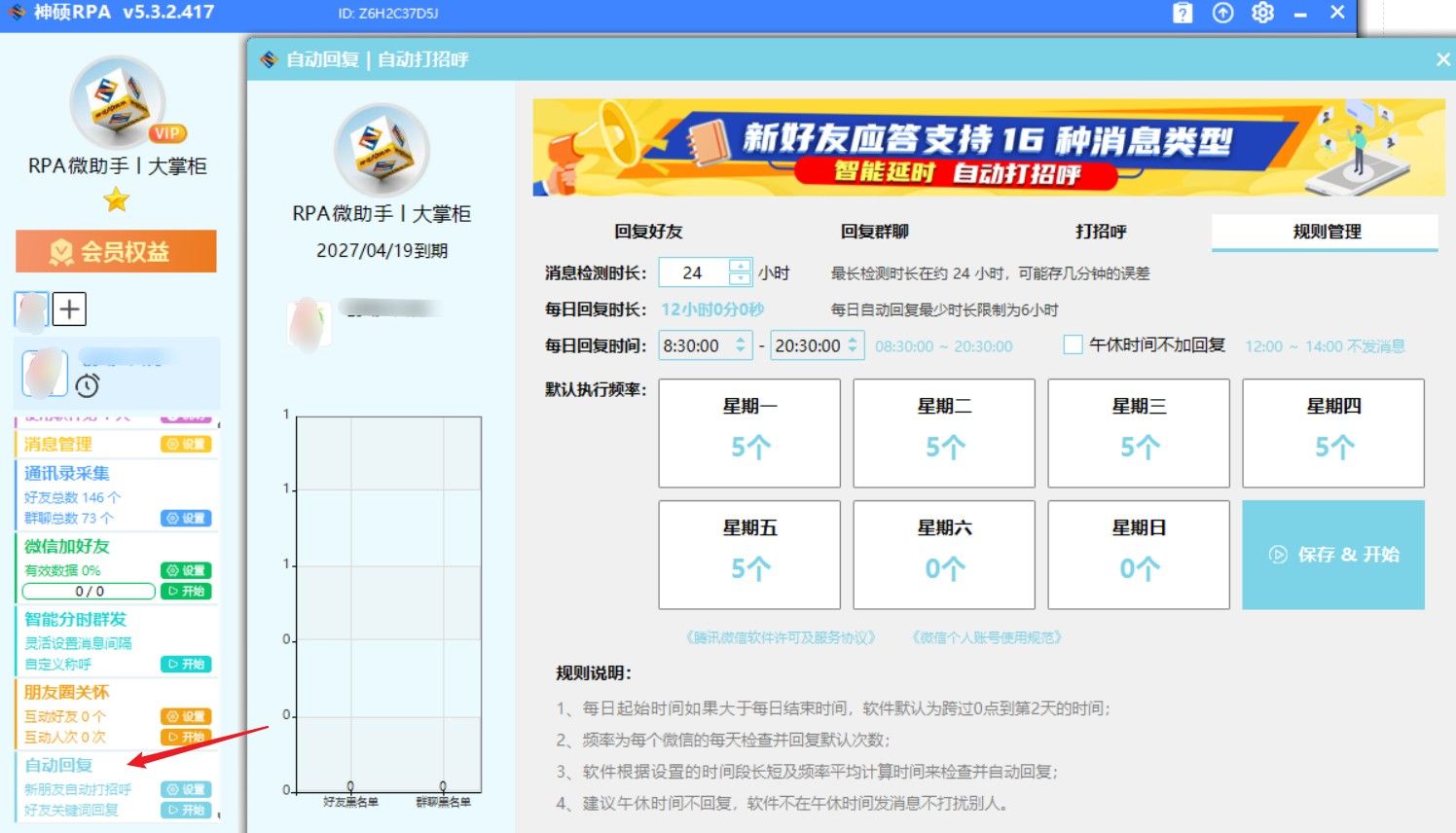Add a new account with the plus icon
1456x833 pixels.
69,308
